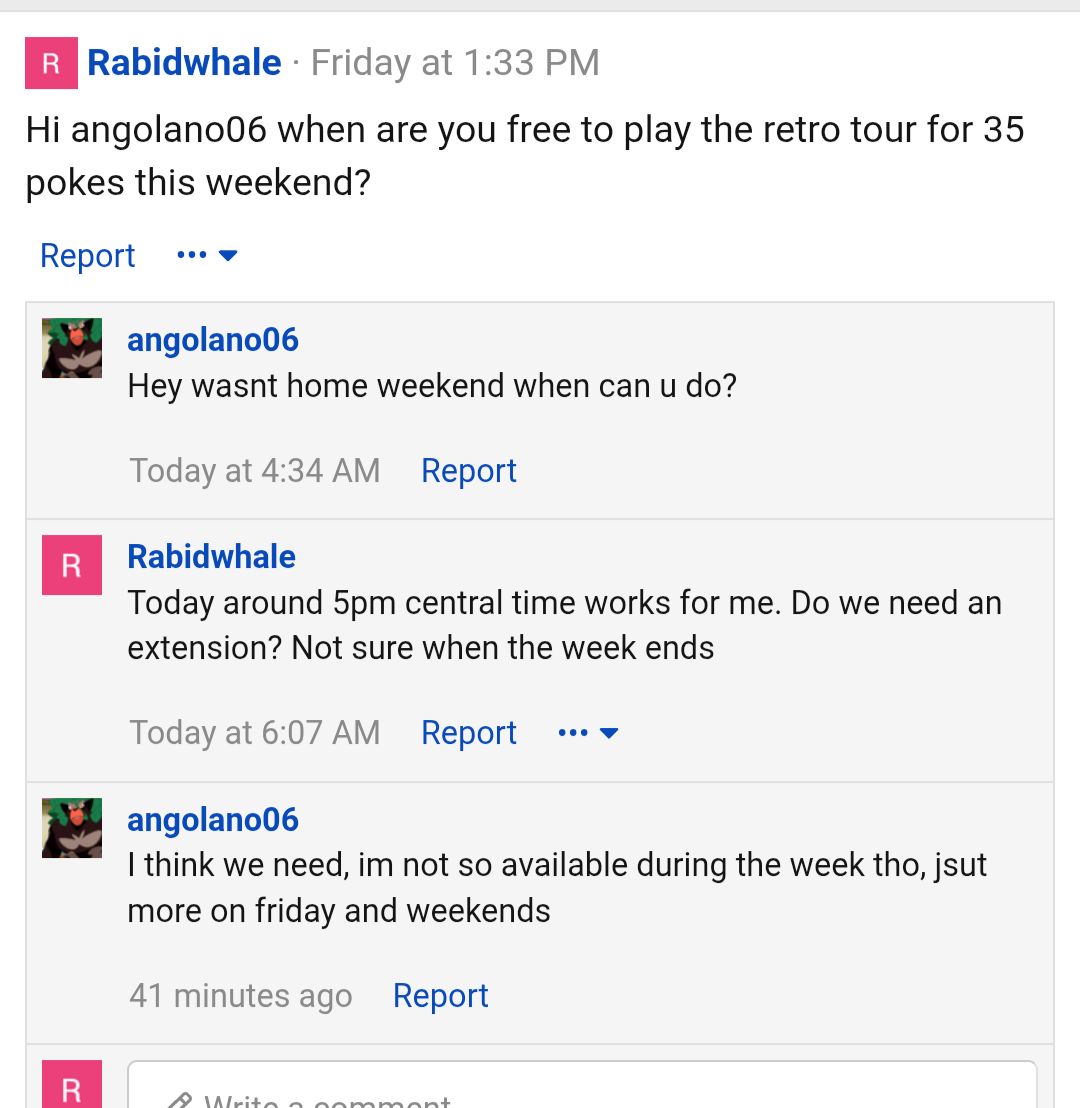Click your pink R avatar next to the comment box
The height and width of the screenshot is (1108, 1080).
tap(71, 1085)
